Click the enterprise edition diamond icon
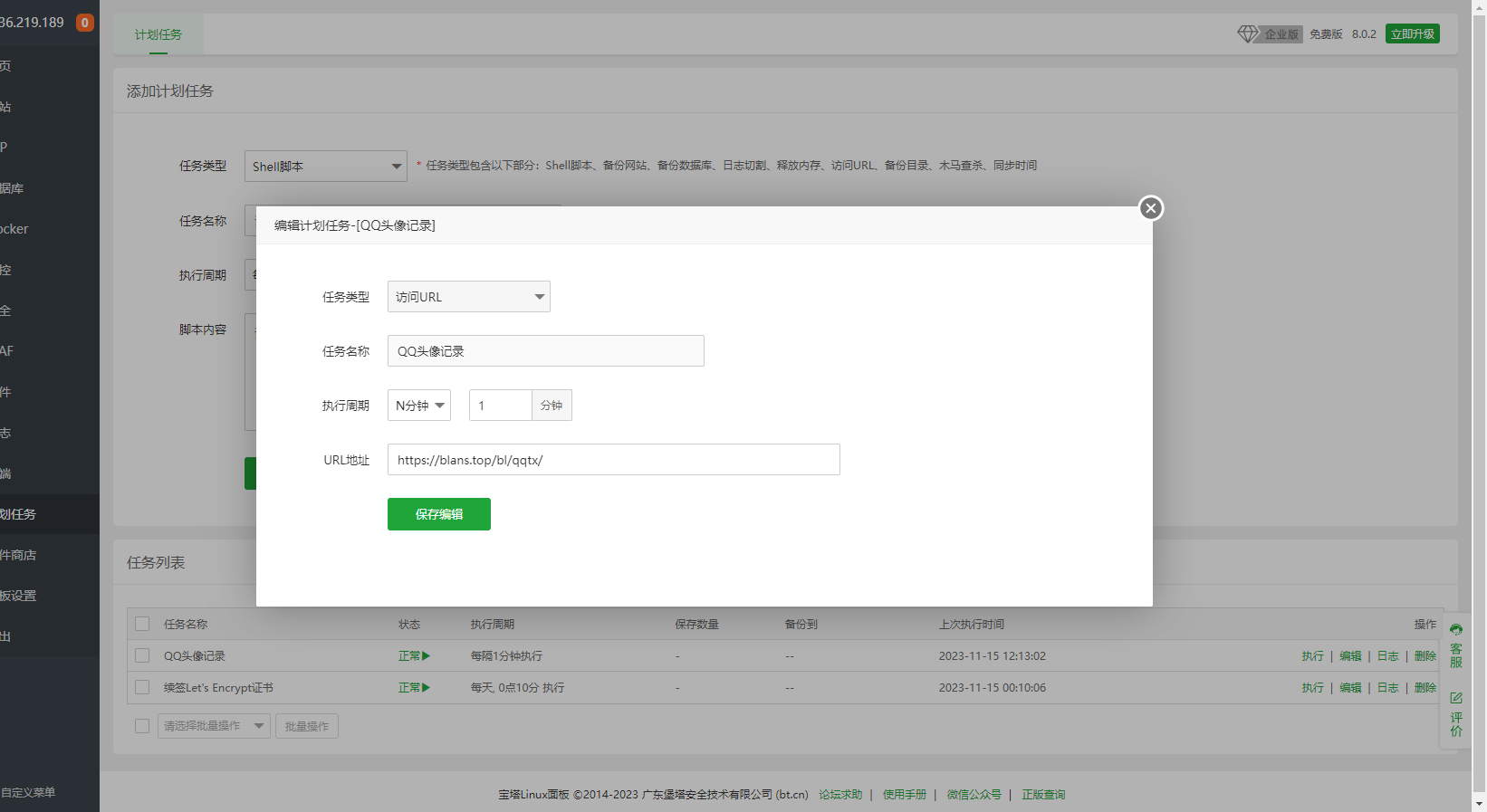Image resolution: width=1487 pixels, height=812 pixels. [x=1248, y=33]
